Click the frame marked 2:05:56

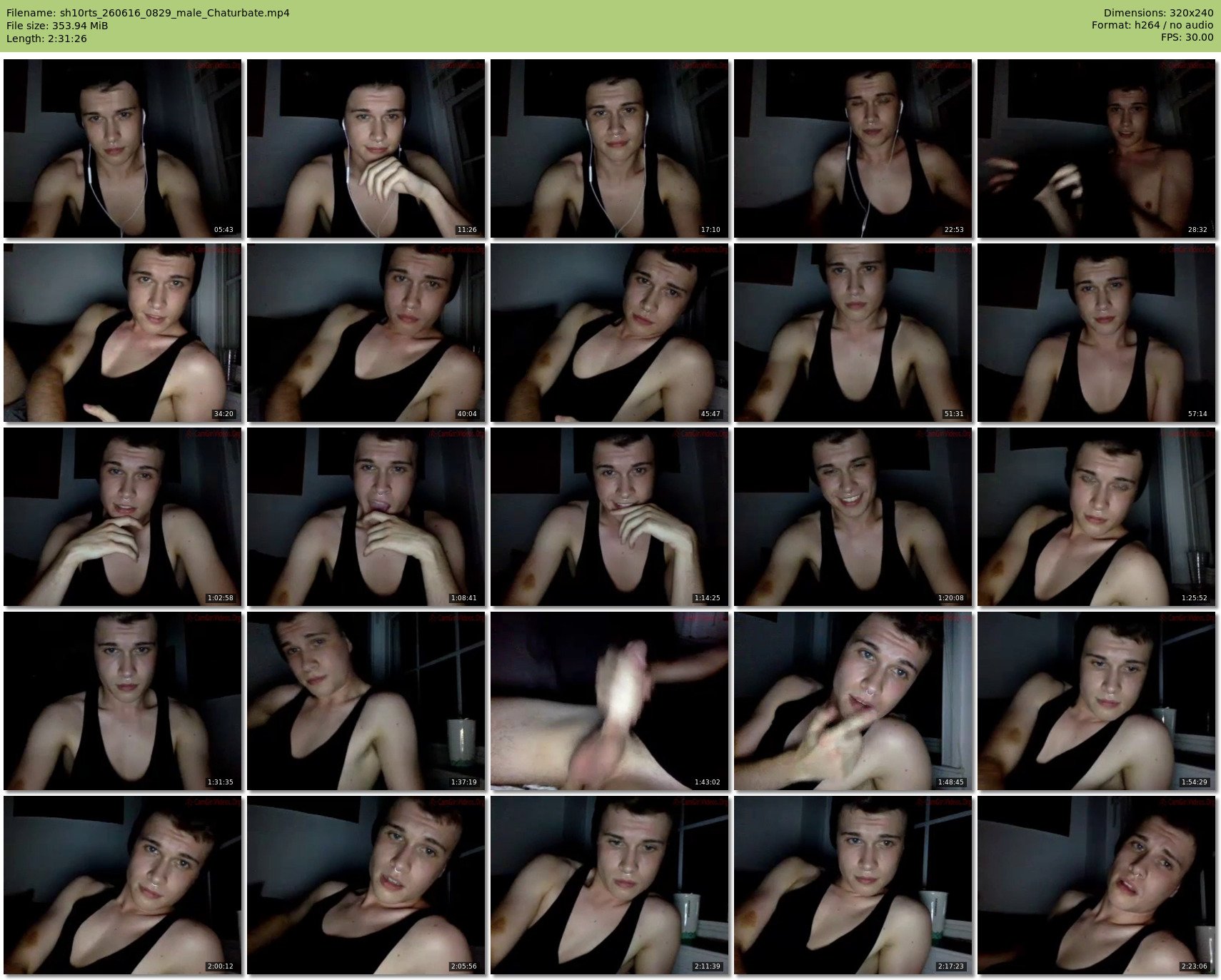[x=366, y=885]
